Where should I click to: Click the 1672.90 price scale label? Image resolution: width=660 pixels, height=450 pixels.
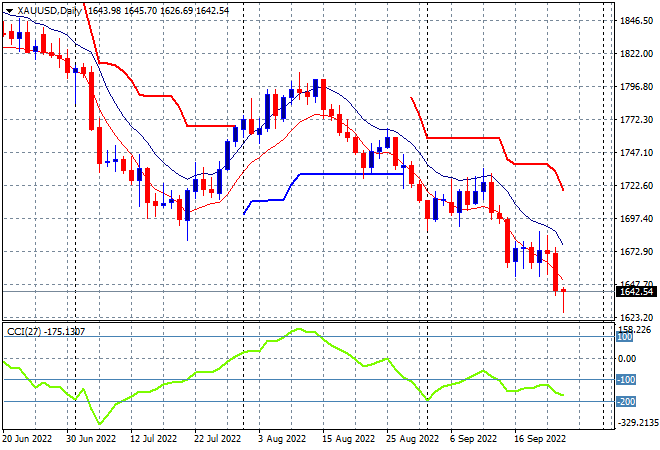pyautogui.click(x=636, y=252)
